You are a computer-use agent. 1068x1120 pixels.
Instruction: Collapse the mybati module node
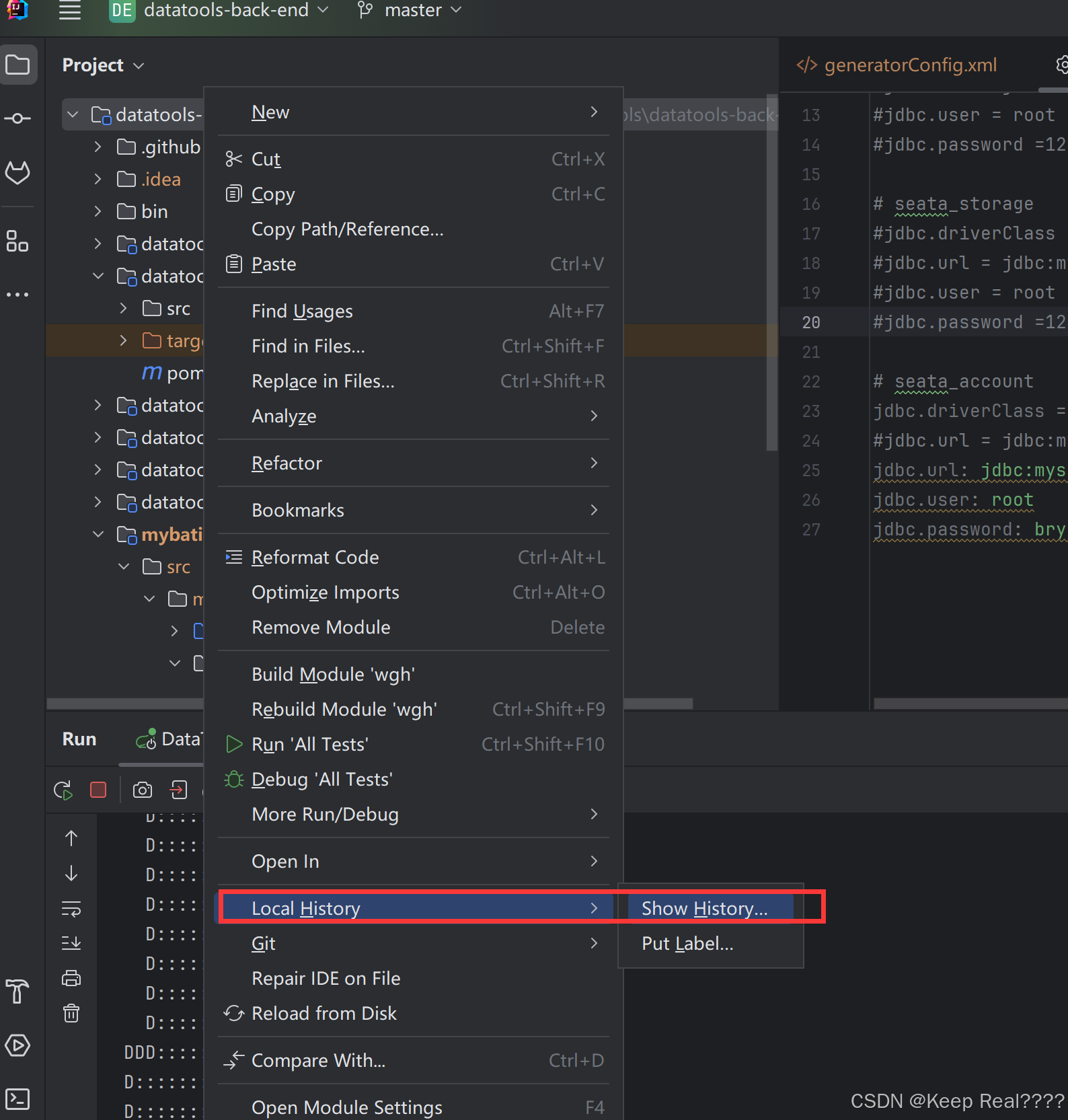point(98,534)
